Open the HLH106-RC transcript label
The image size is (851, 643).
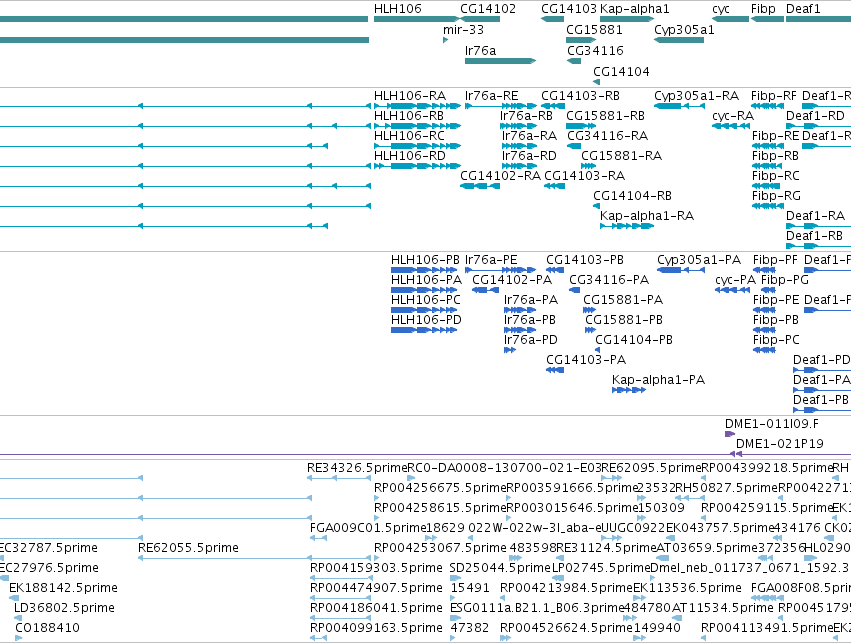(409, 136)
